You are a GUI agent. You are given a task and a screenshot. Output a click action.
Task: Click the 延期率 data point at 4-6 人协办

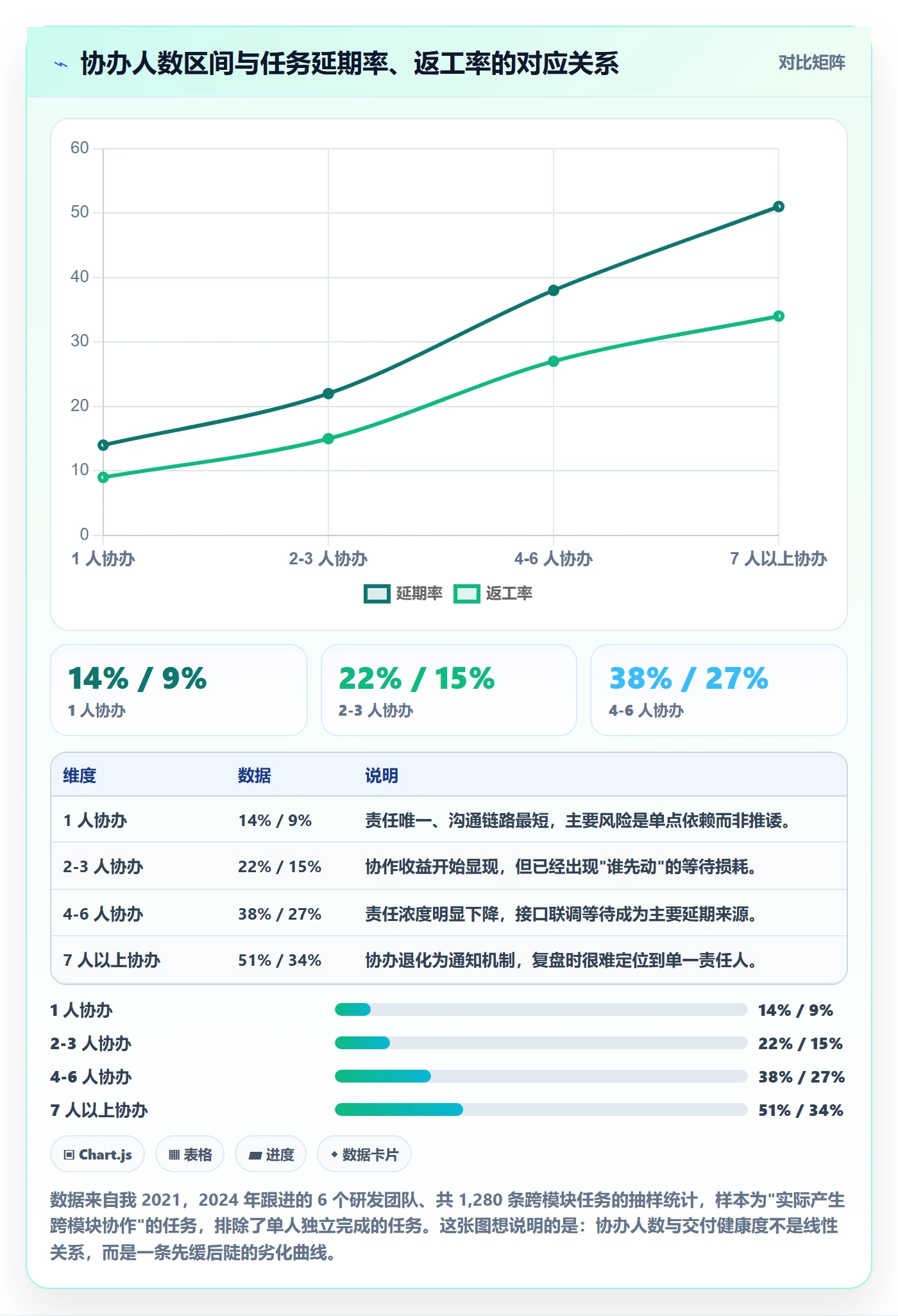[x=554, y=291]
